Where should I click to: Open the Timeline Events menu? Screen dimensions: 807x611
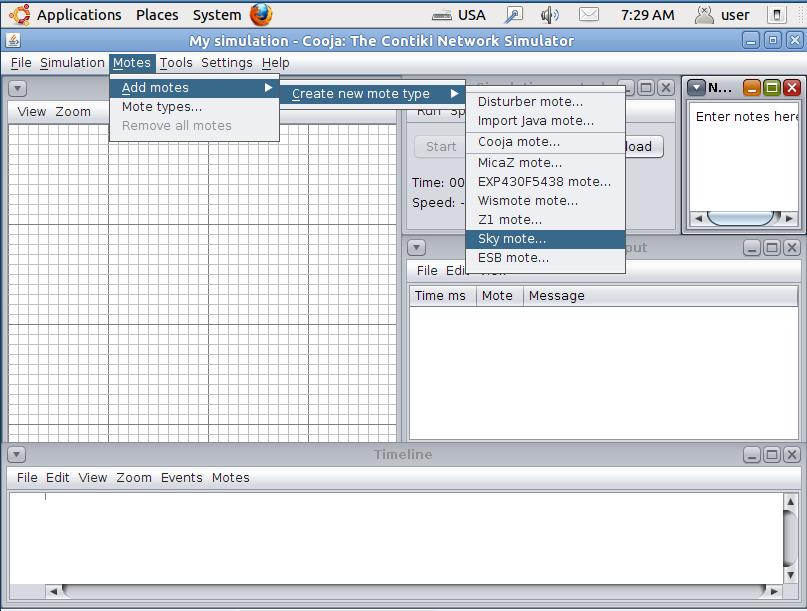point(181,478)
